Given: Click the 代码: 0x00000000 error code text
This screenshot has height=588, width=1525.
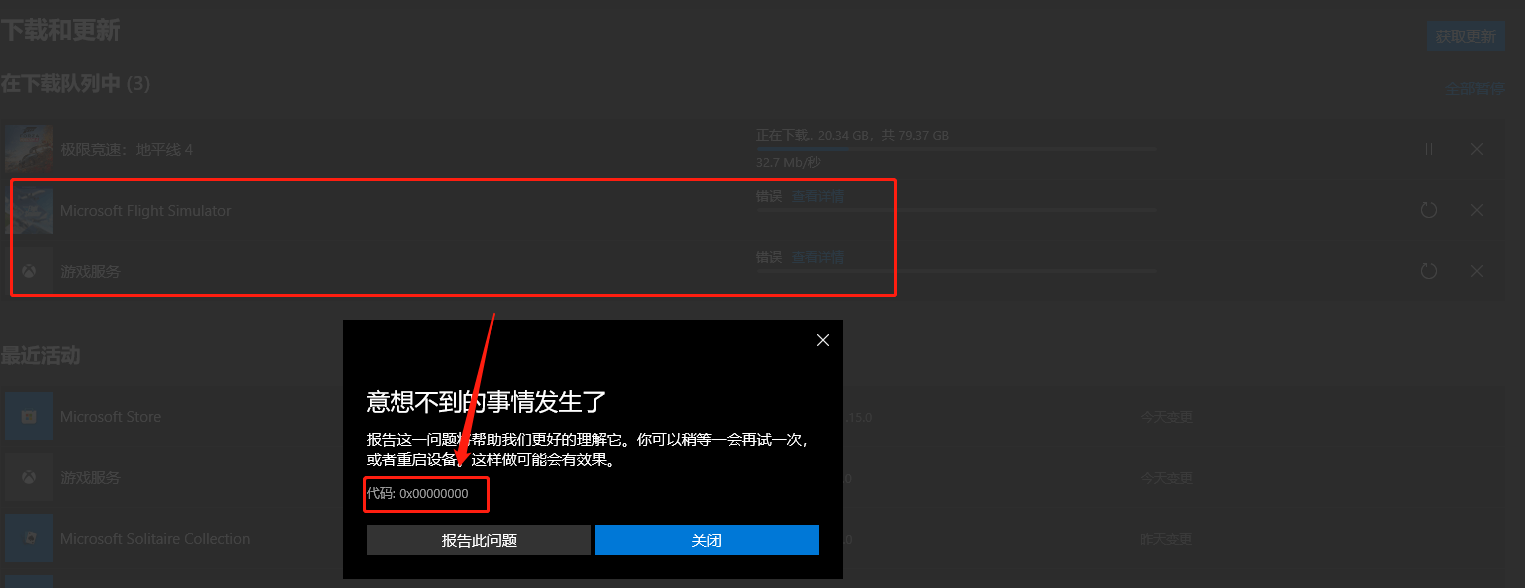Looking at the screenshot, I should (418, 493).
